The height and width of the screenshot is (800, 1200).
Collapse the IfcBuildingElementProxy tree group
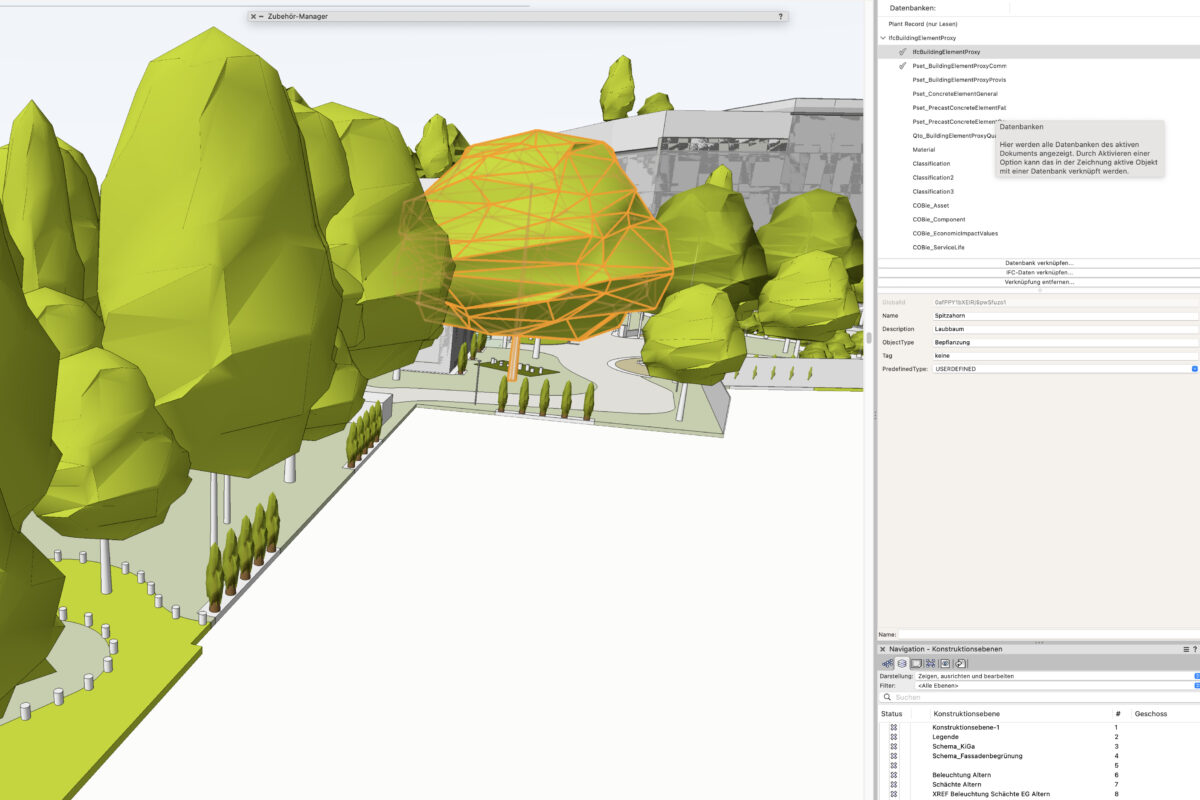(883, 38)
